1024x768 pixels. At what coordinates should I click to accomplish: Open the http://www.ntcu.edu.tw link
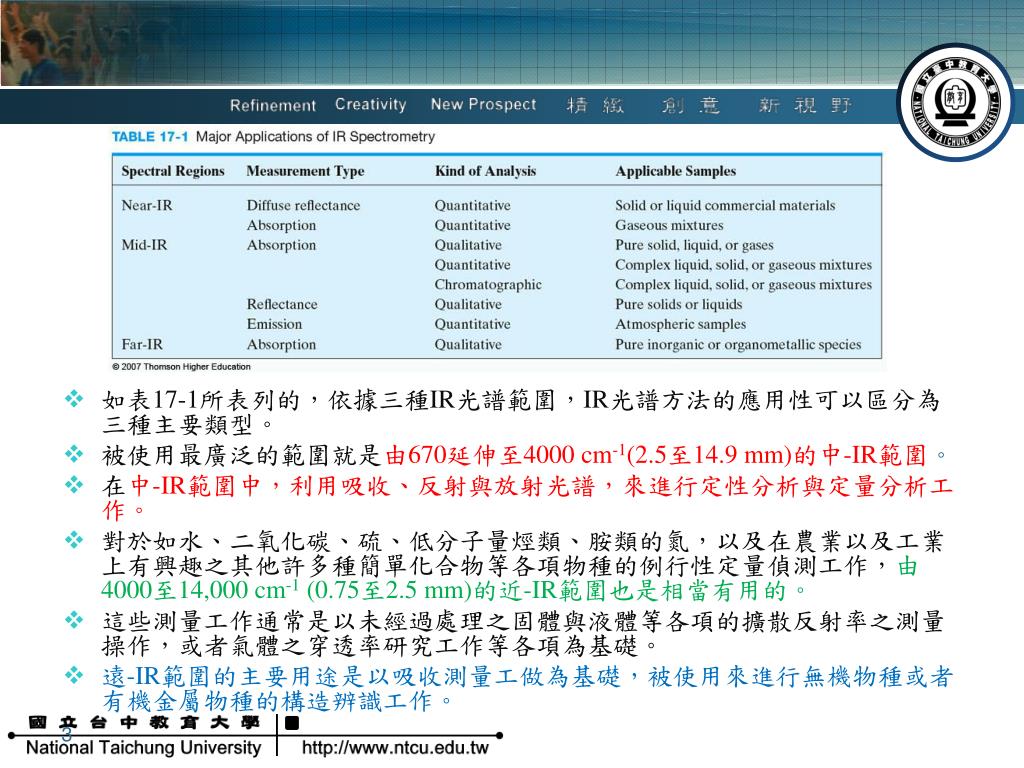click(x=395, y=748)
